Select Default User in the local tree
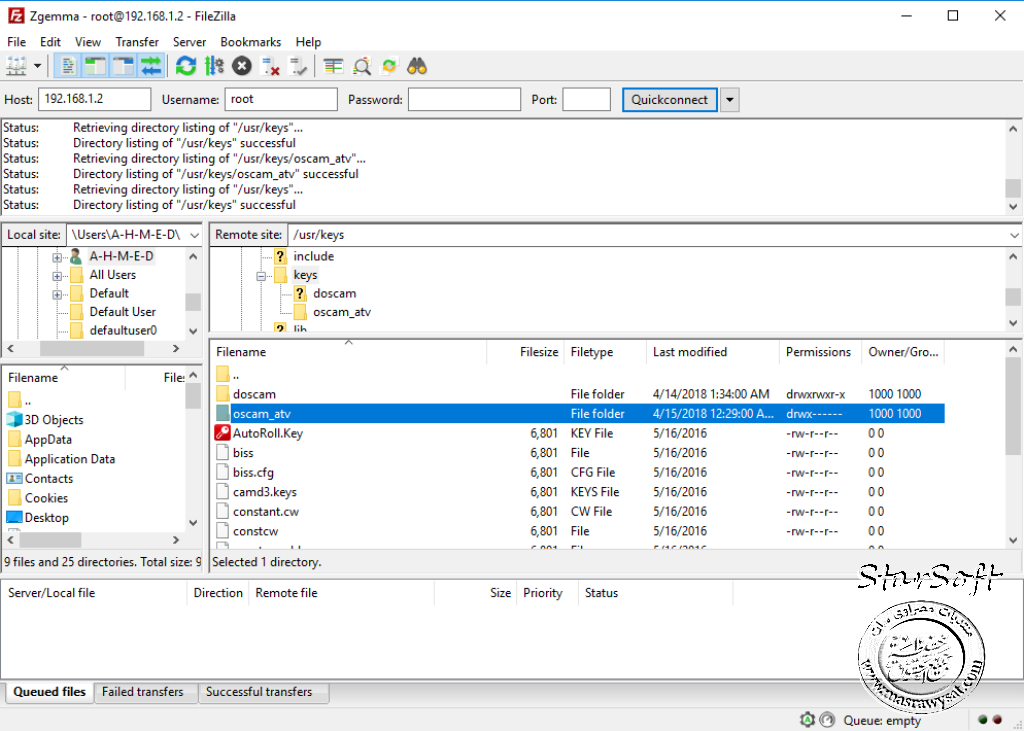The width and height of the screenshot is (1024, 731). [x=123, y=312]
